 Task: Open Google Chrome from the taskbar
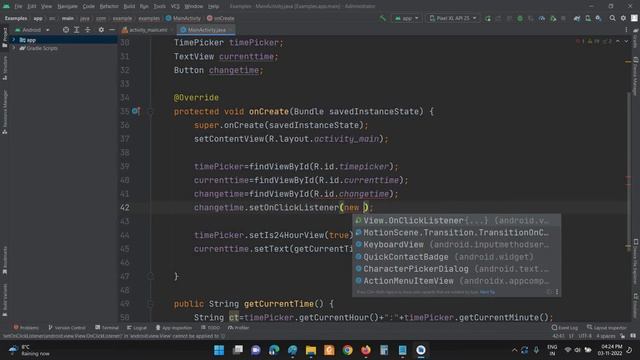(347, 350)
